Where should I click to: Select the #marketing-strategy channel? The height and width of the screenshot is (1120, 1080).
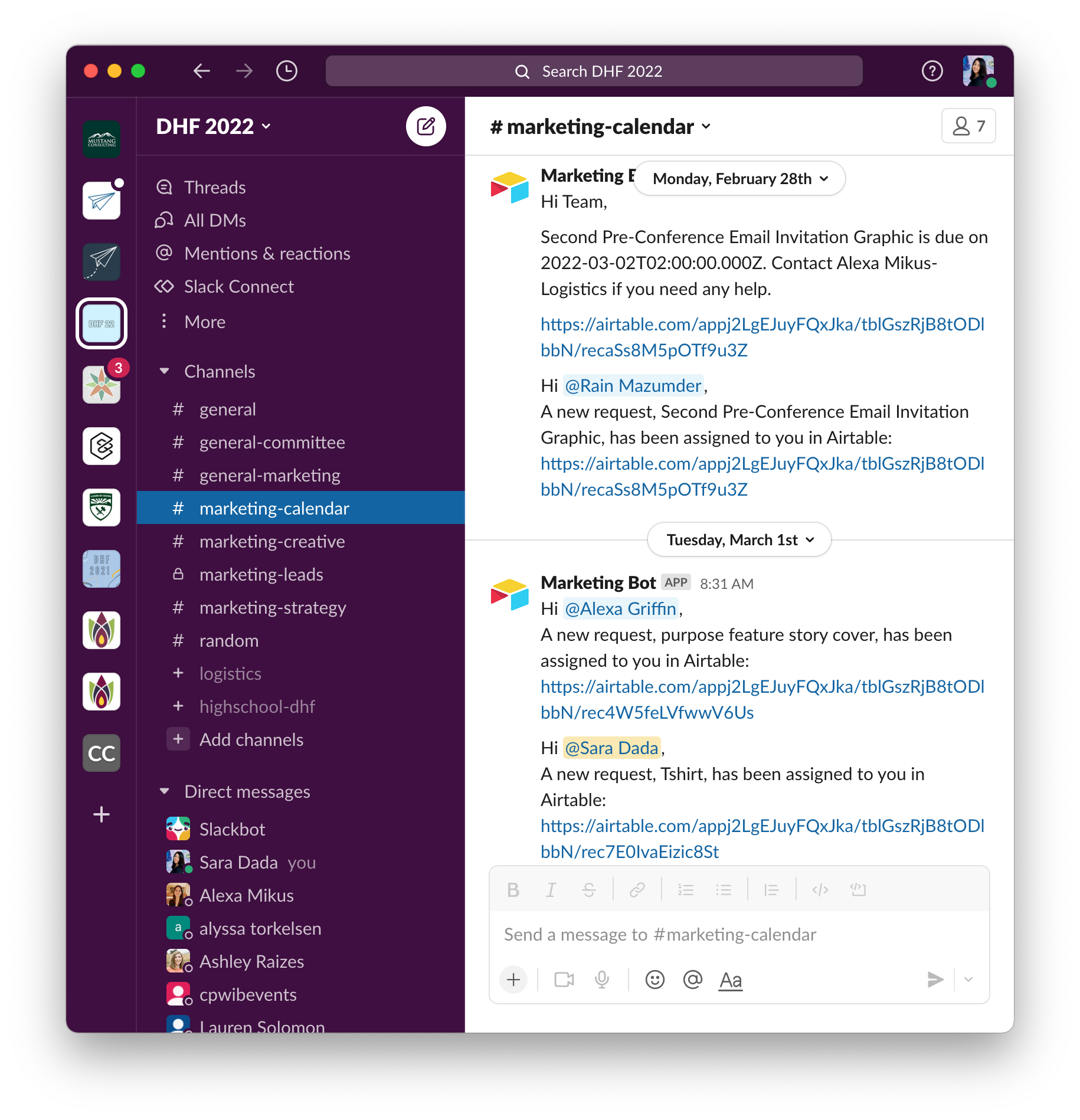coord(300,607)
